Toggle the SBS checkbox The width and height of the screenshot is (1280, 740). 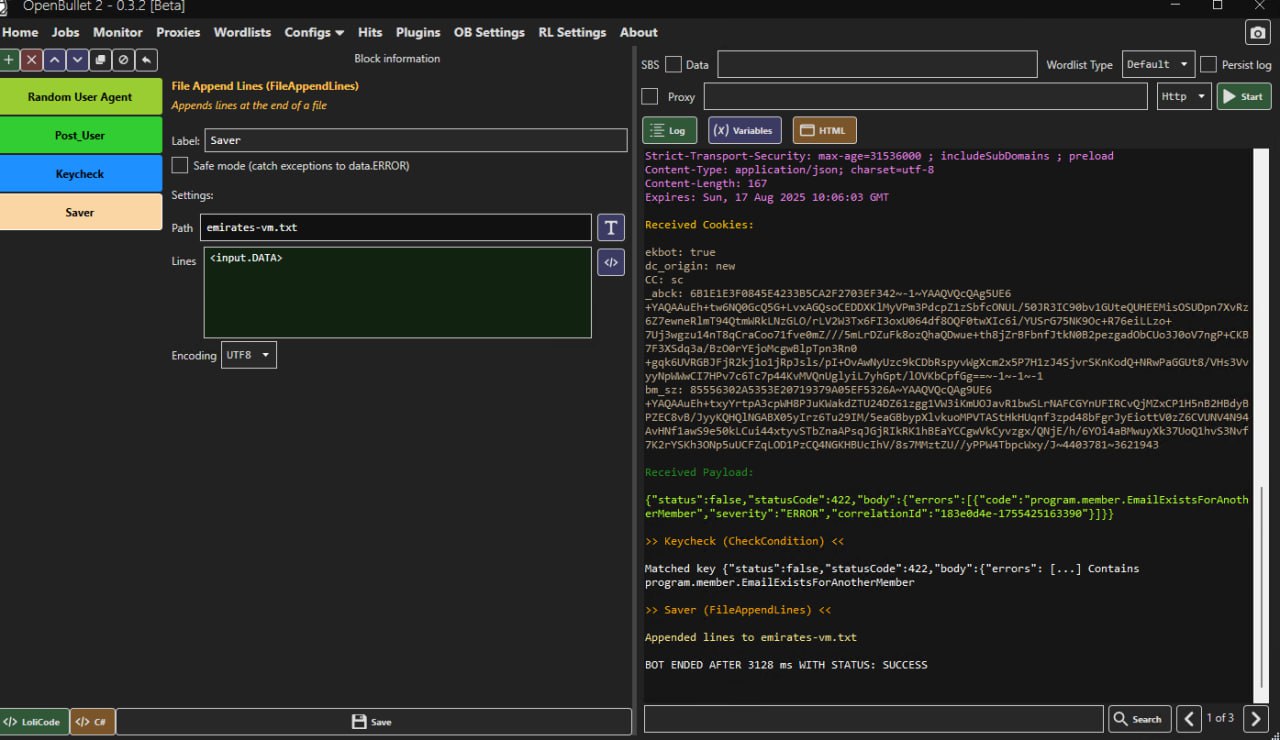(673, 65)
